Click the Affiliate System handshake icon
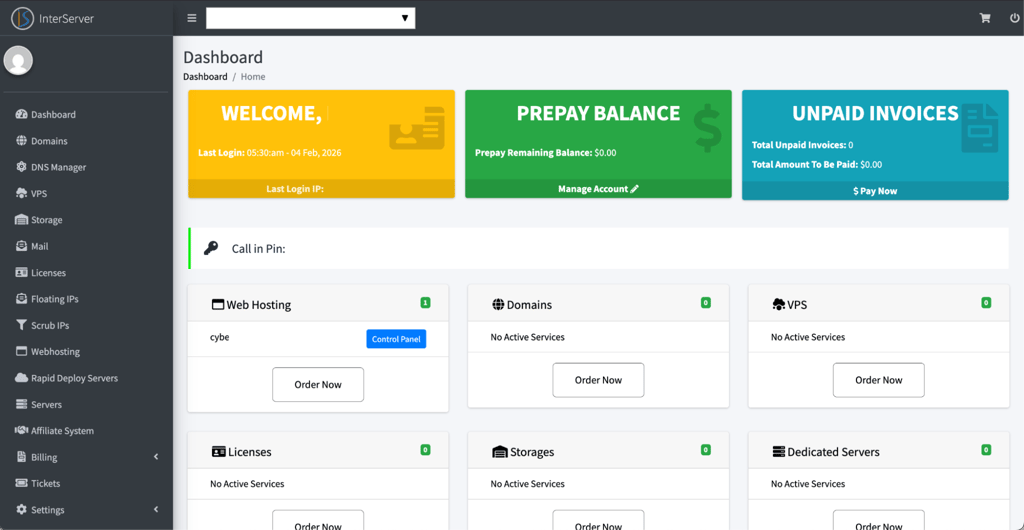Screen dimensions: 1024x530 (21, 431)
